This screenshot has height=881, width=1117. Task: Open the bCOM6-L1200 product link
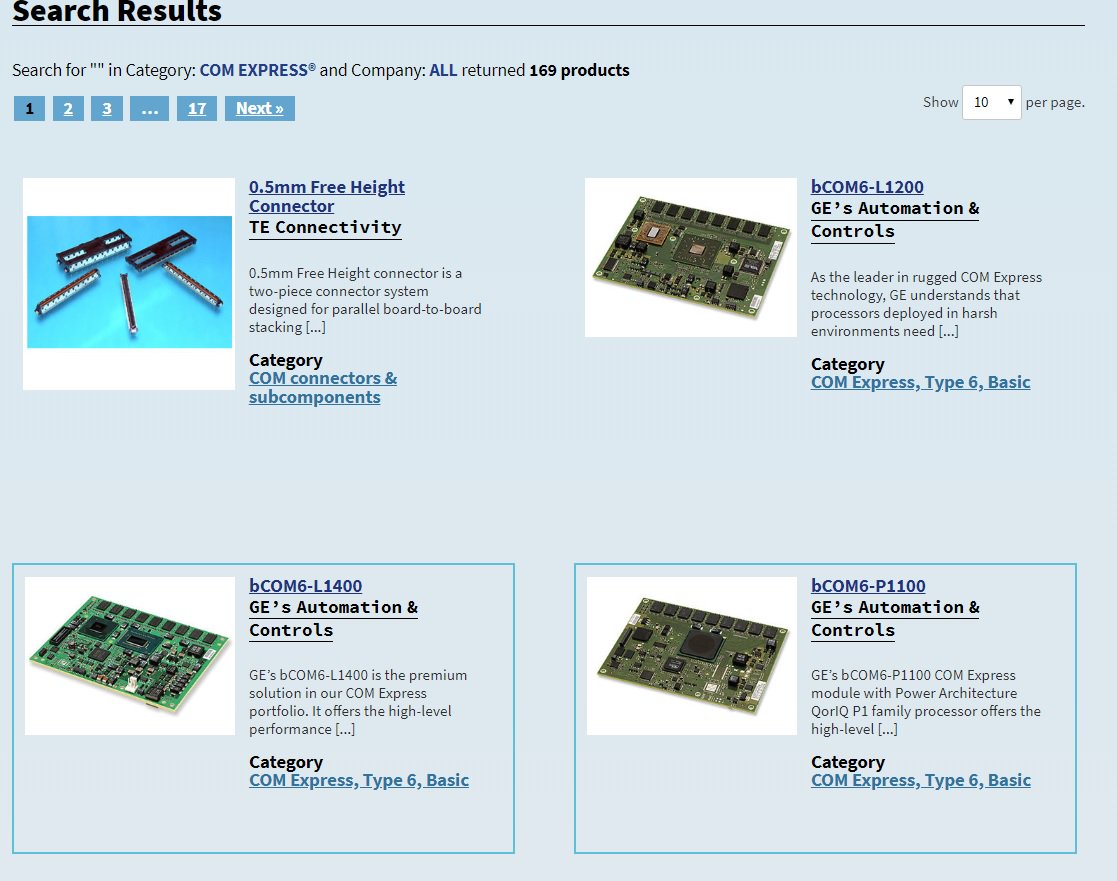pyautogui.click(x=867, y=187)
